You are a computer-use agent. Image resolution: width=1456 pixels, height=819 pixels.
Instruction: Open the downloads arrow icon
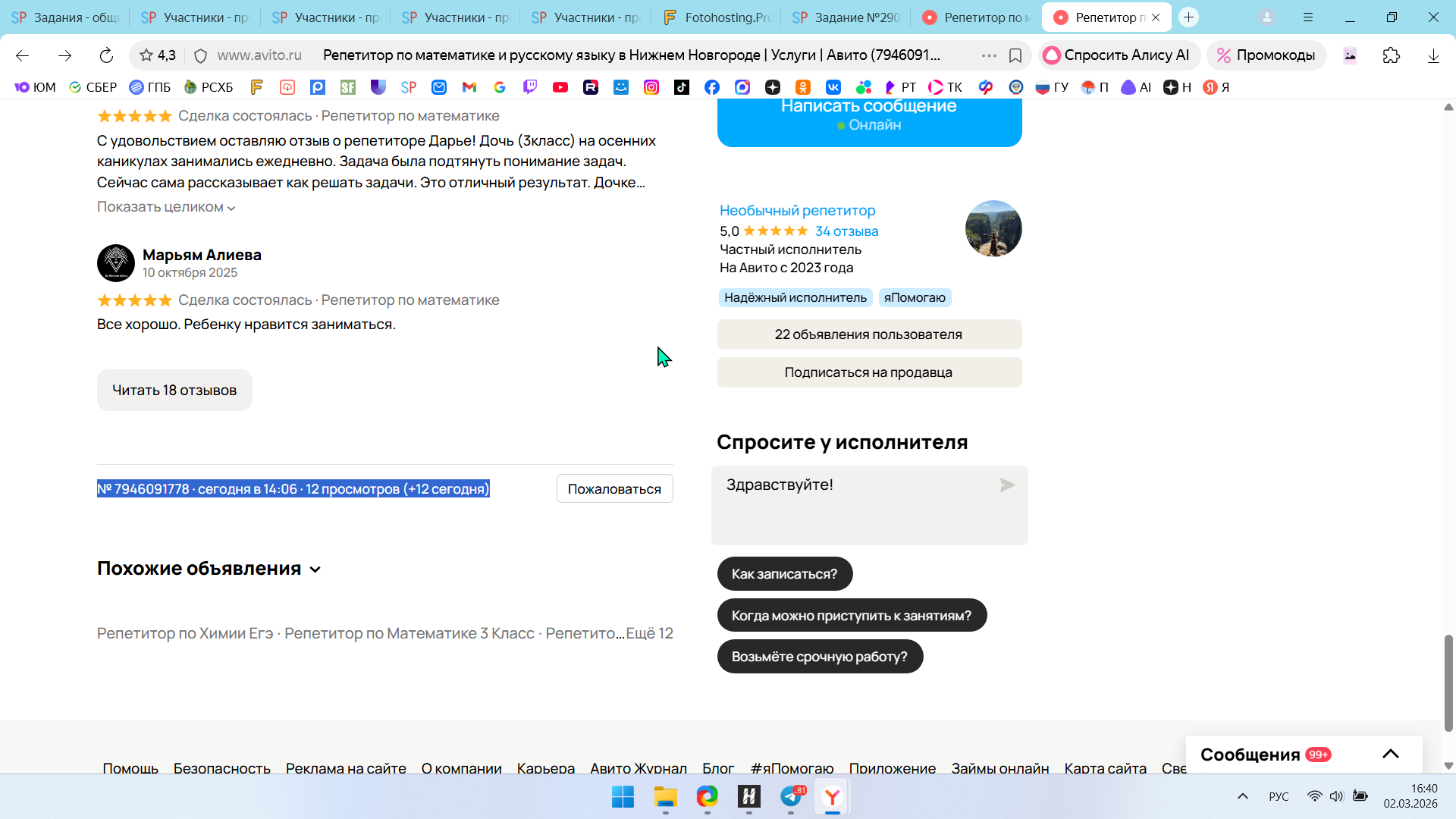click(x=1433, y=55)
